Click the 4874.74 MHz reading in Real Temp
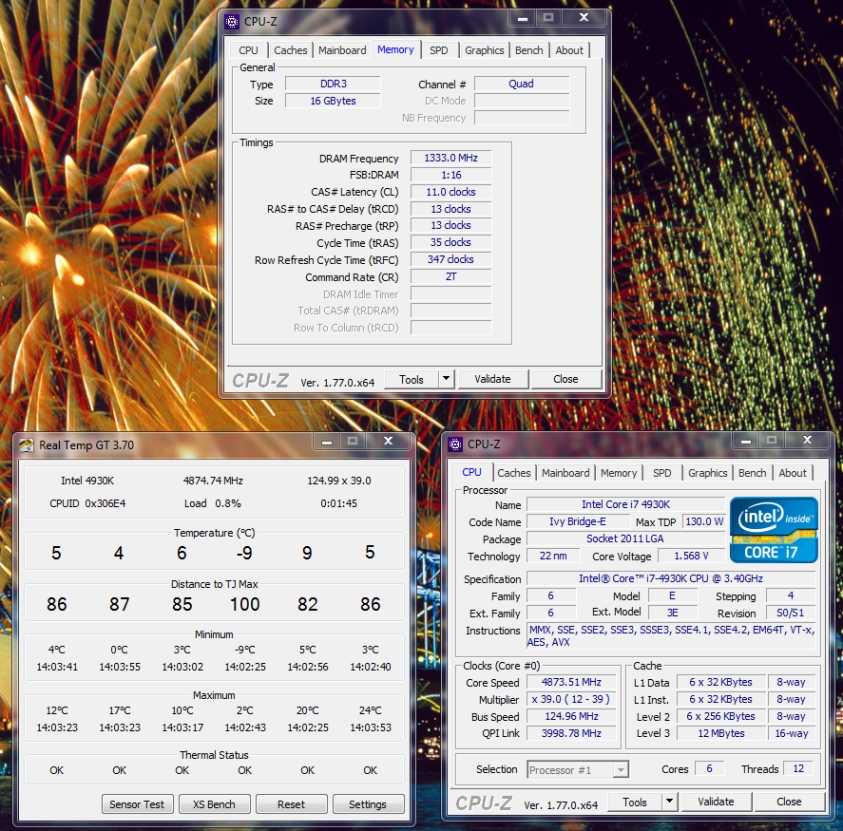The height and width of the screenshot is (831, 843). click(x=213, y=481)
